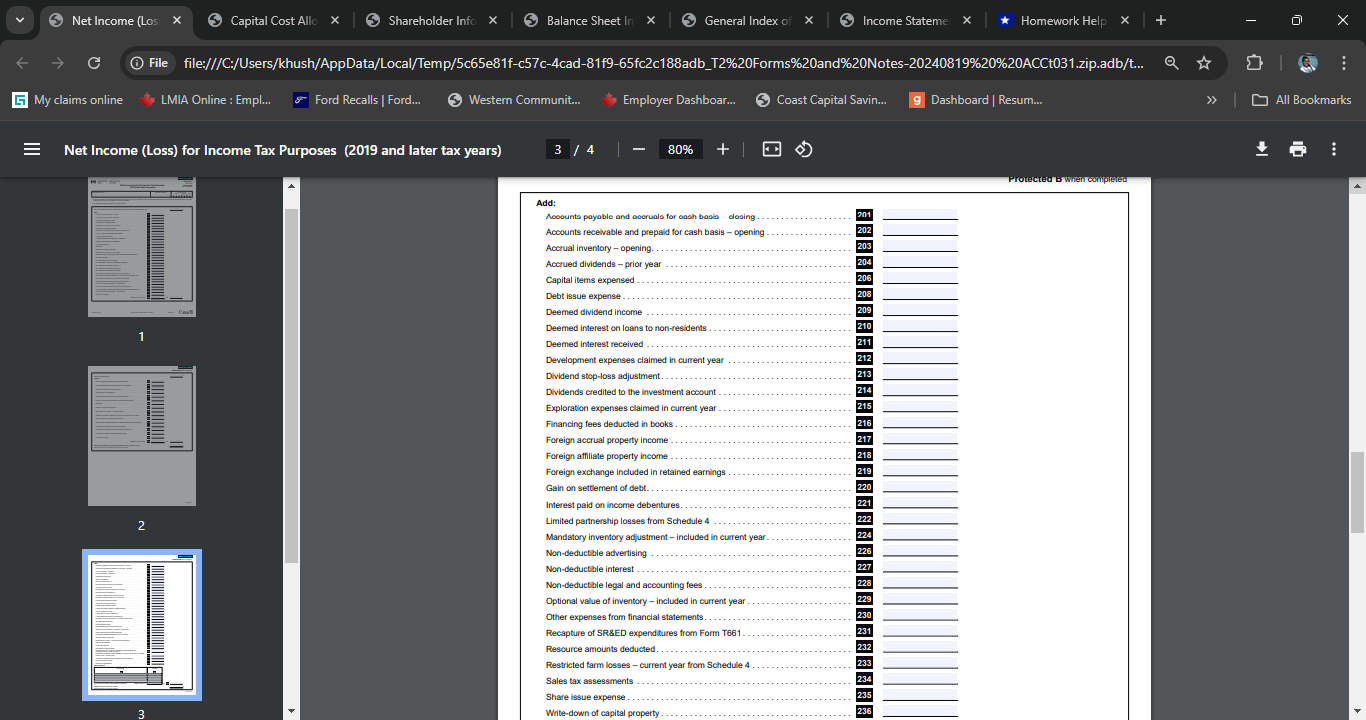Click the line 202 amount field
This screenshot has width=1366, height=720.
click(920, 231)
